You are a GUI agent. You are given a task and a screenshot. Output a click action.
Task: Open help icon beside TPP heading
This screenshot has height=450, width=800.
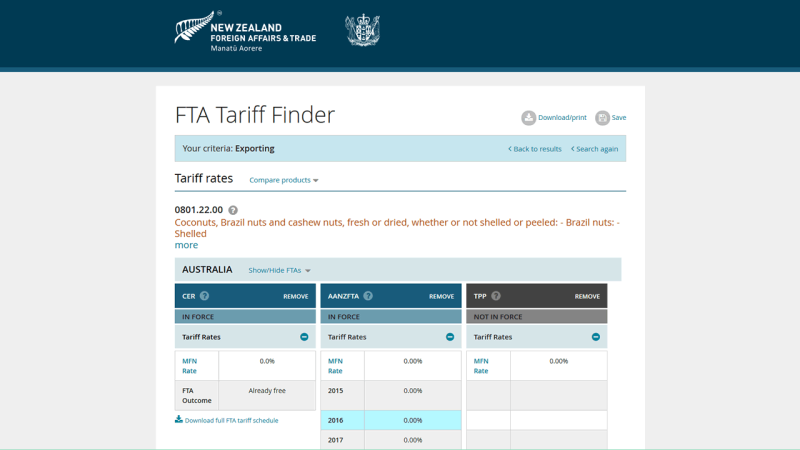click(496, 296)
